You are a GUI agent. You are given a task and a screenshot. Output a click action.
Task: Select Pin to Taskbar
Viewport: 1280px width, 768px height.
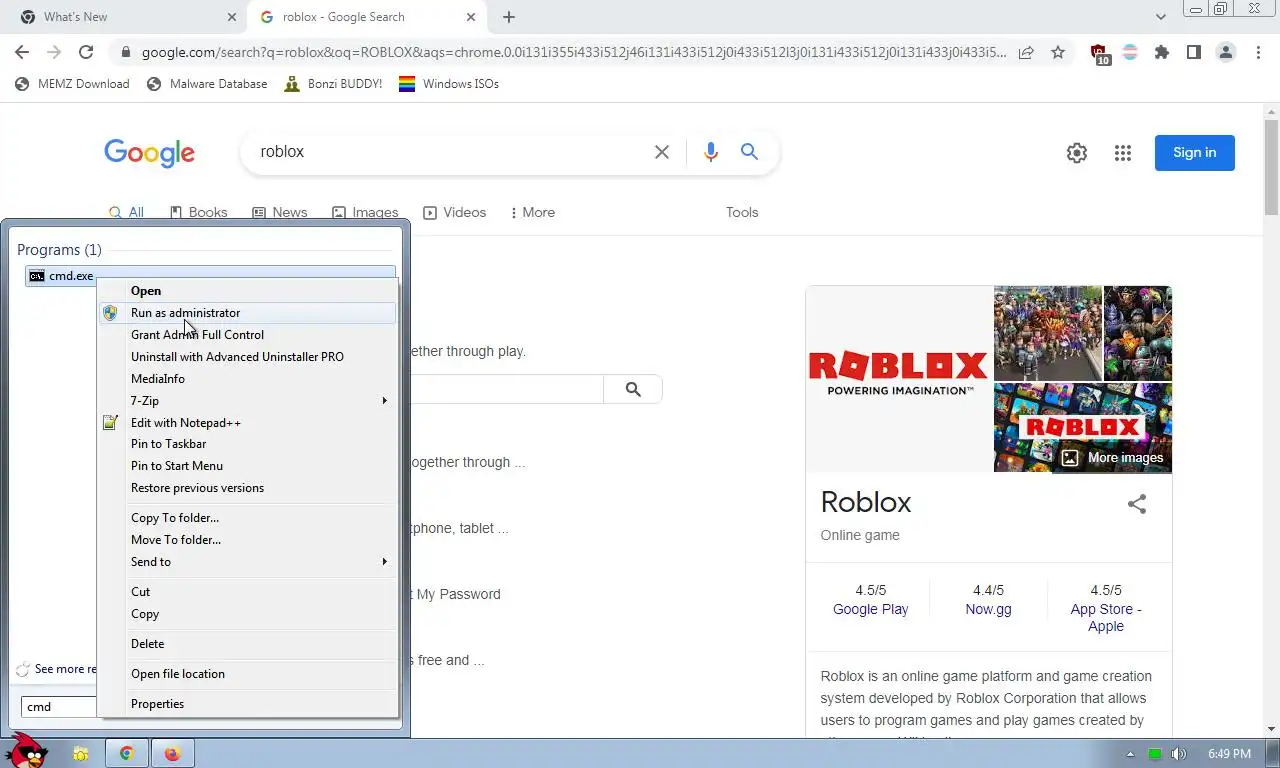247,444
